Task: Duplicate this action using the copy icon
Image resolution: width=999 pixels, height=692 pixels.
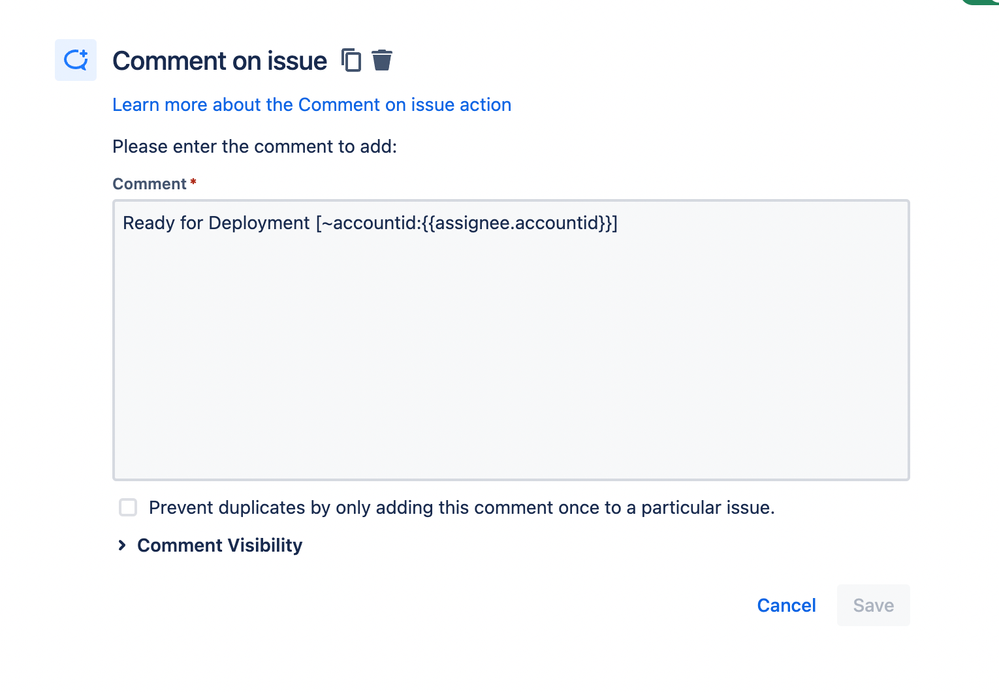Action: click(x=350, y=60)
